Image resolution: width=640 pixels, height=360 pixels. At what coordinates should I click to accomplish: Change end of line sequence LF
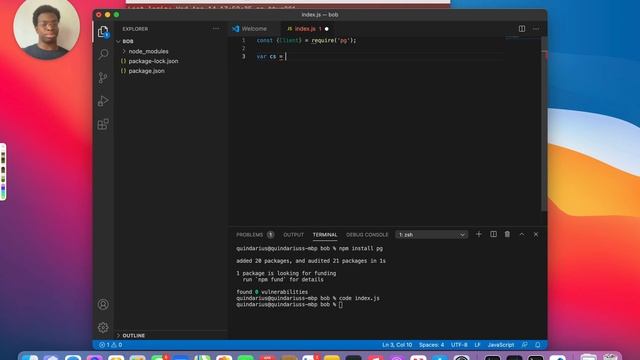(x=477, y=345)
